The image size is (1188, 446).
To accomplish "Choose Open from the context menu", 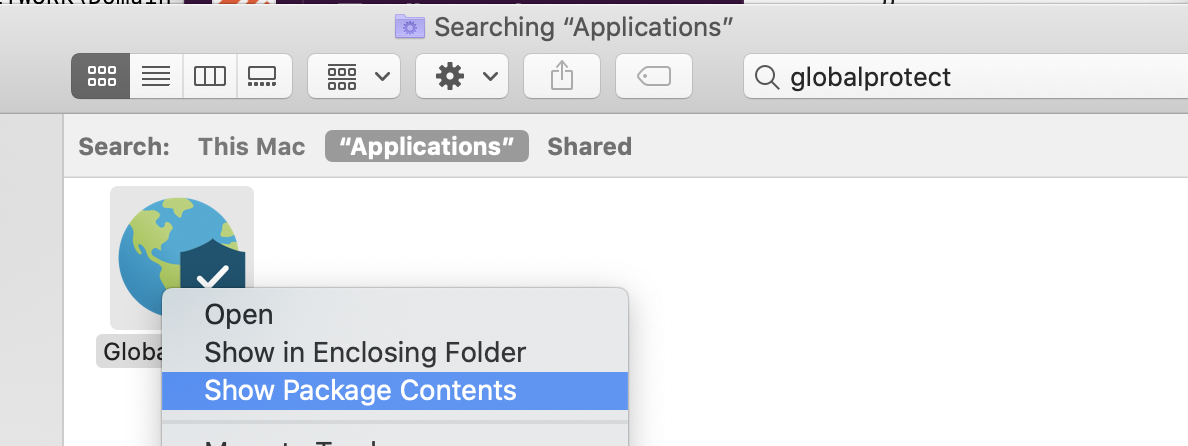I will 239,315.
